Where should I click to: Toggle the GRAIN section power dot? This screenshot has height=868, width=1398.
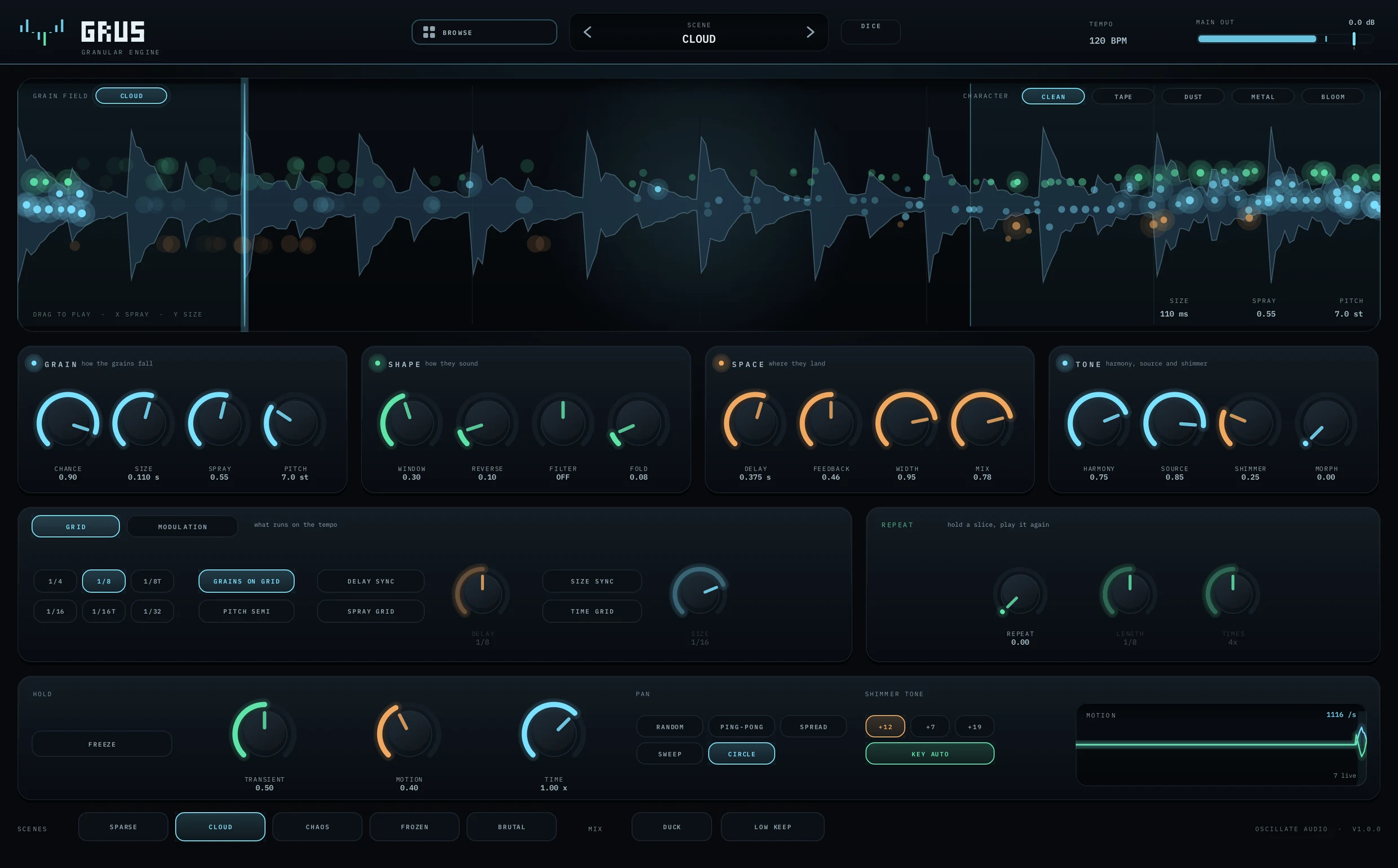coord(34,363)
